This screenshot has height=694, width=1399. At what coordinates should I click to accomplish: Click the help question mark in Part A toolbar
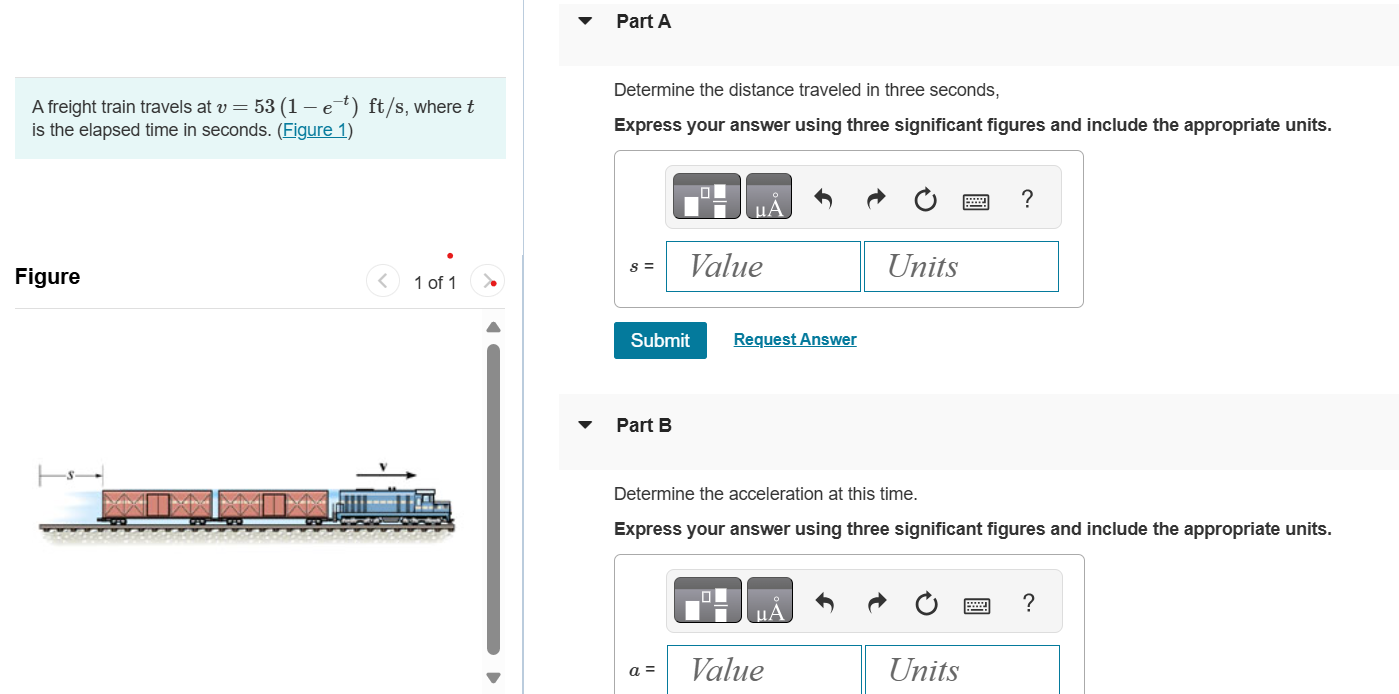pyautogui.click(x=1026, y=199)
